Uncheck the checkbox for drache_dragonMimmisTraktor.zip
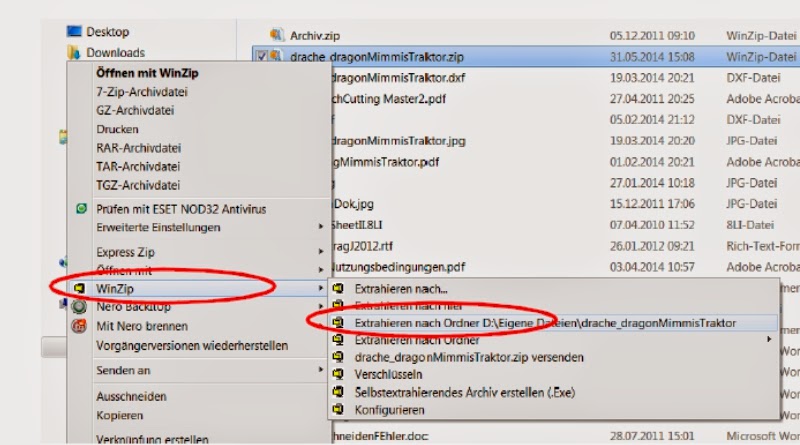The height and width of the screenshot is (445, 800). (261, 56)
